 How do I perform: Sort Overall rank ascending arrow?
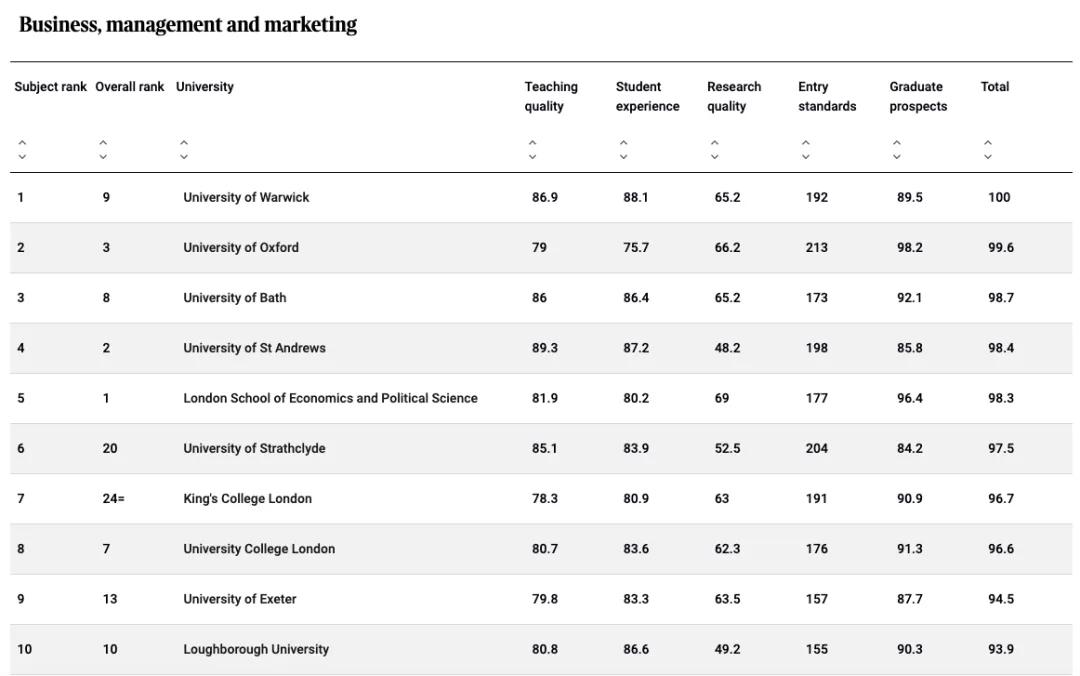point(103,144)
